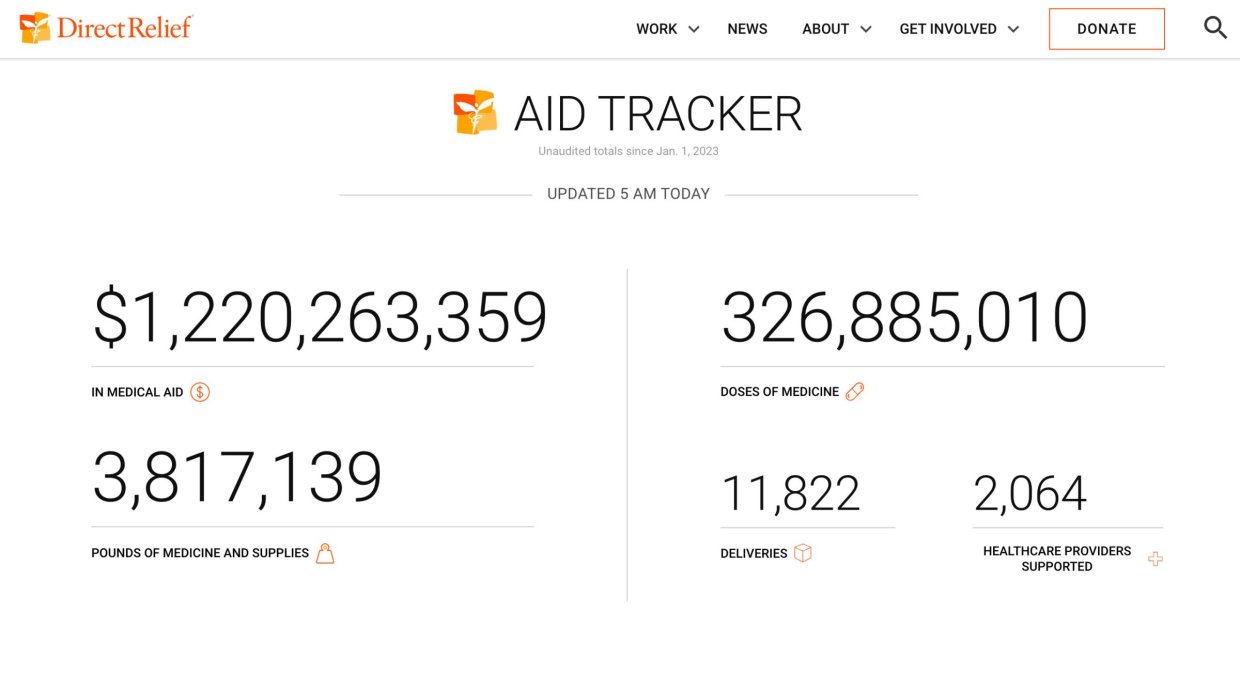Click the 3,817,139 value
Screen dimensions: 1240x677
tap(237, 478)
